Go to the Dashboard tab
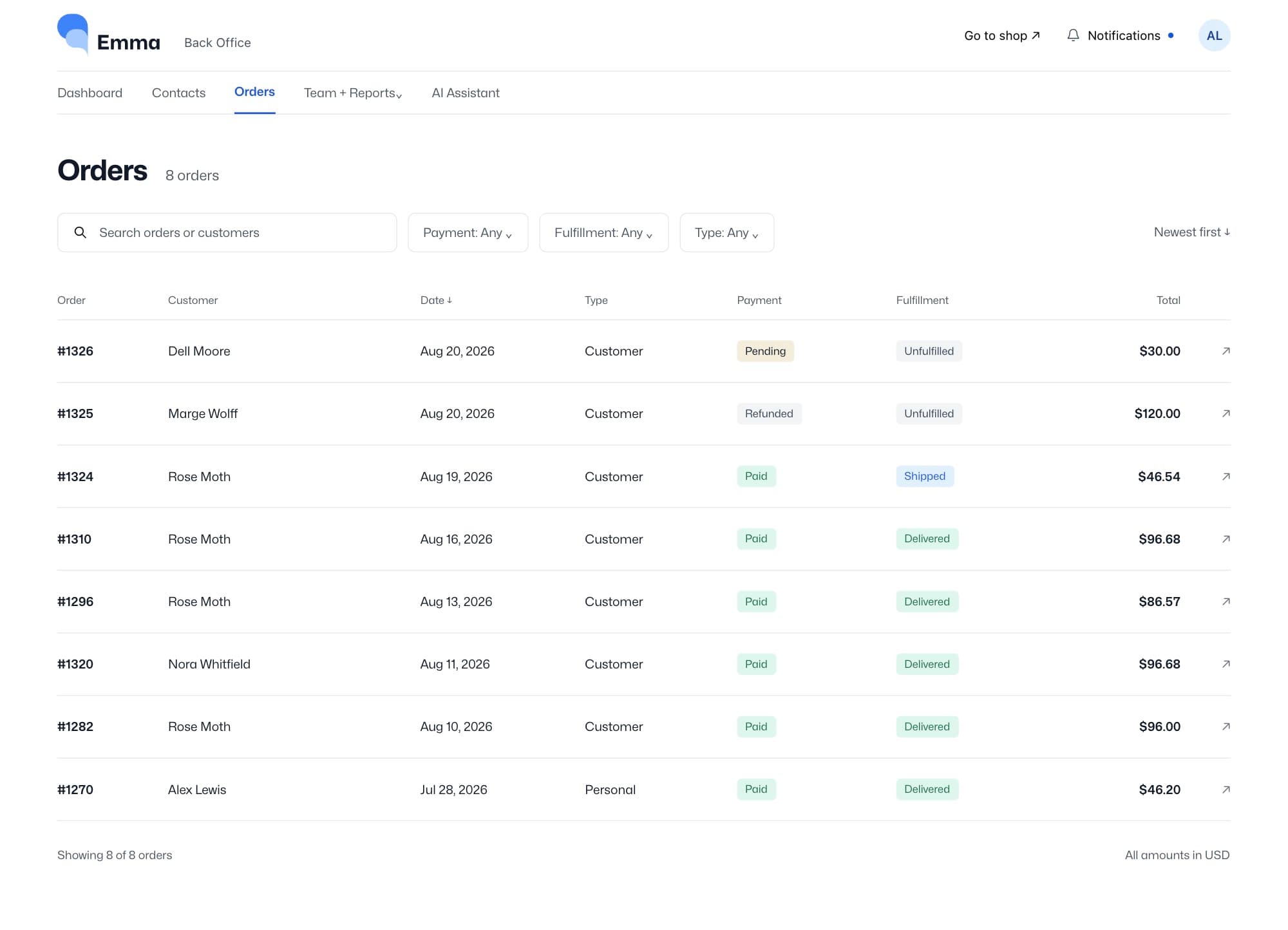1288x930 pixels. [90, 93]
